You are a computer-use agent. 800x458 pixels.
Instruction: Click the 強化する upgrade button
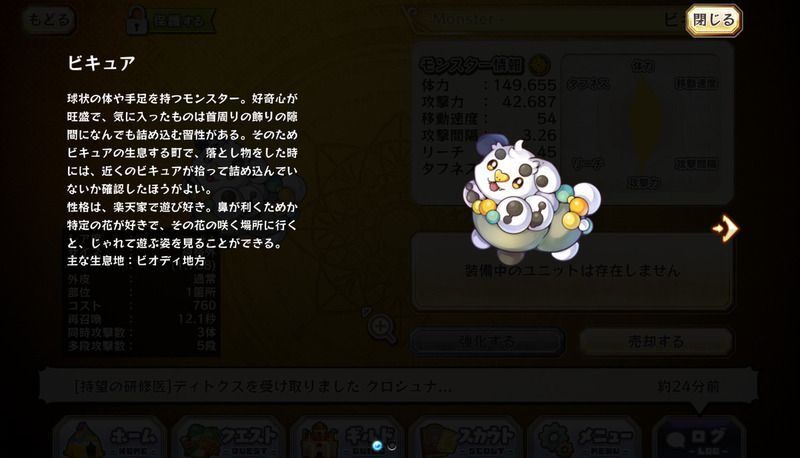(487, 342)
